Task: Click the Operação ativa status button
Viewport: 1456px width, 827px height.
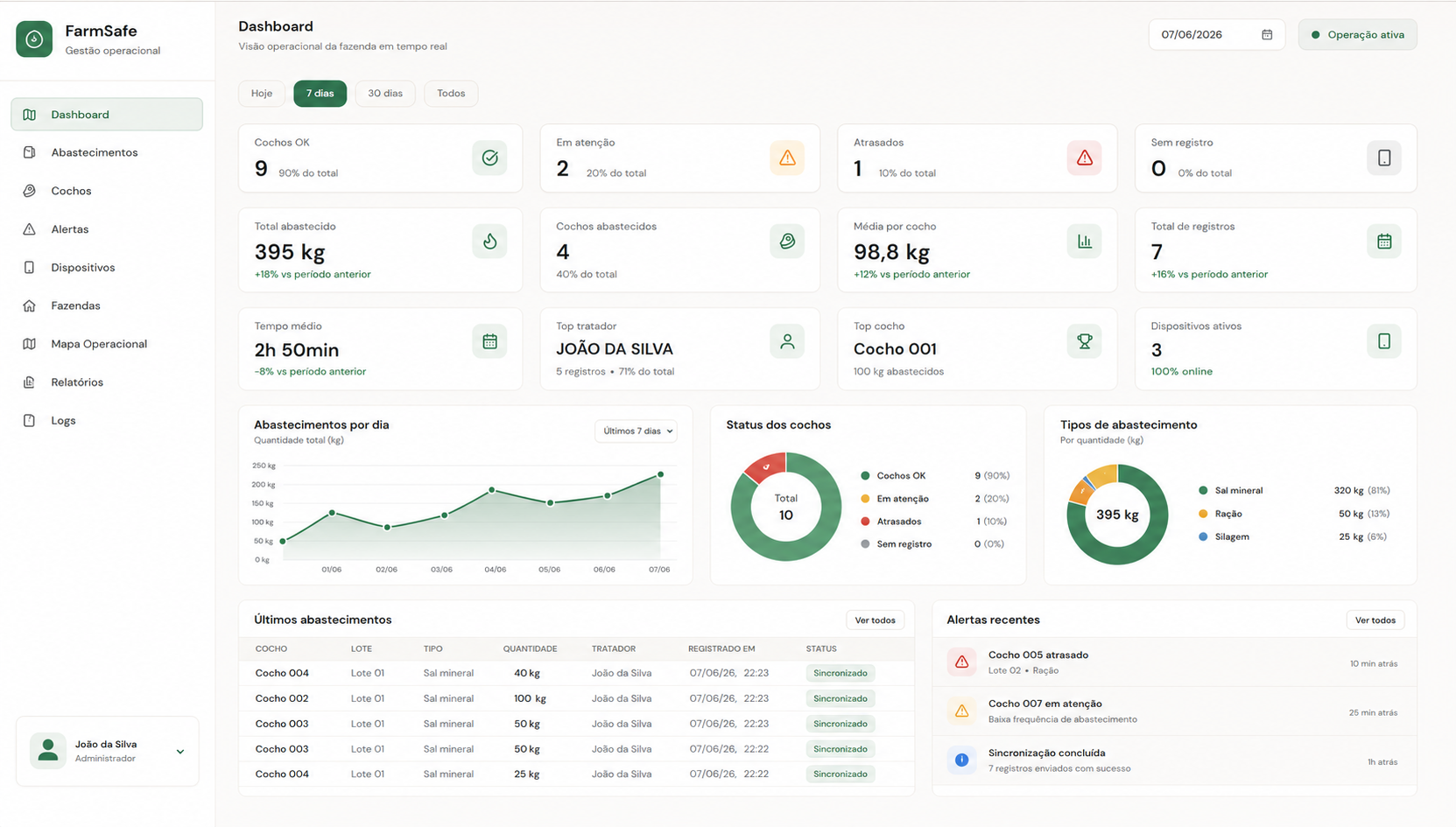Action: click(x=1358, y=35)
